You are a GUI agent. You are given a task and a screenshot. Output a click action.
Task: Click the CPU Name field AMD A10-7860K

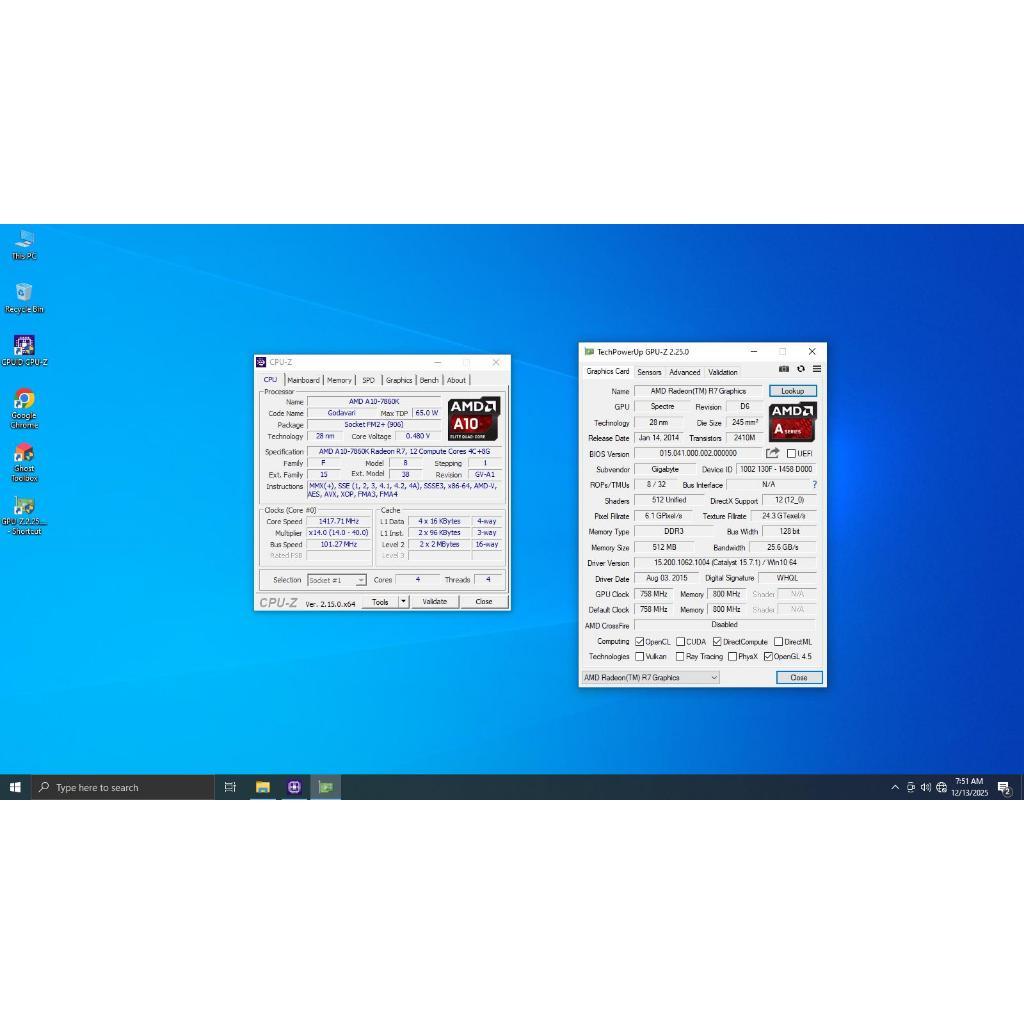(374, 402)
